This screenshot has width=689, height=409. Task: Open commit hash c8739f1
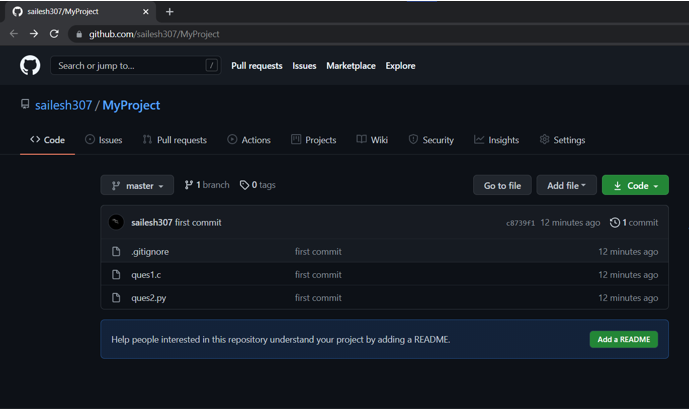click(520, 223)
